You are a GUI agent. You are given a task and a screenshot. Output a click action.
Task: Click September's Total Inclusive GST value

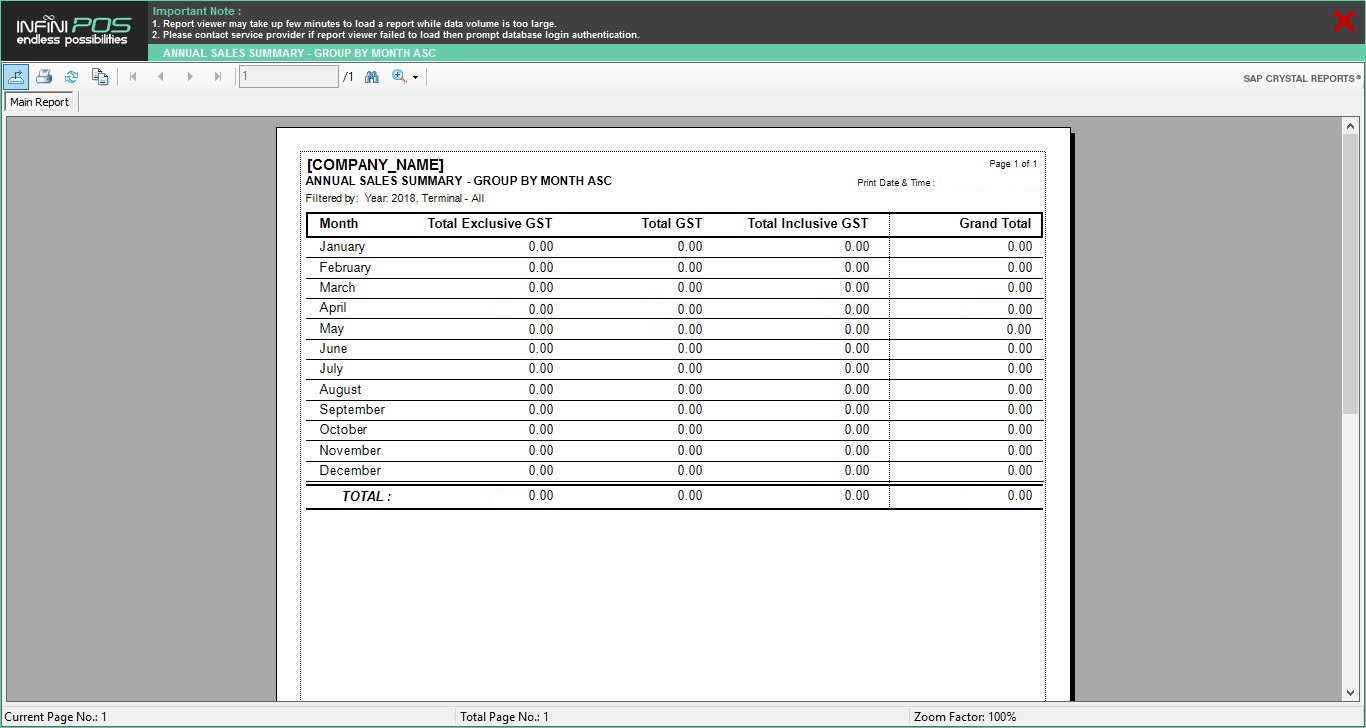coord(857,410)
